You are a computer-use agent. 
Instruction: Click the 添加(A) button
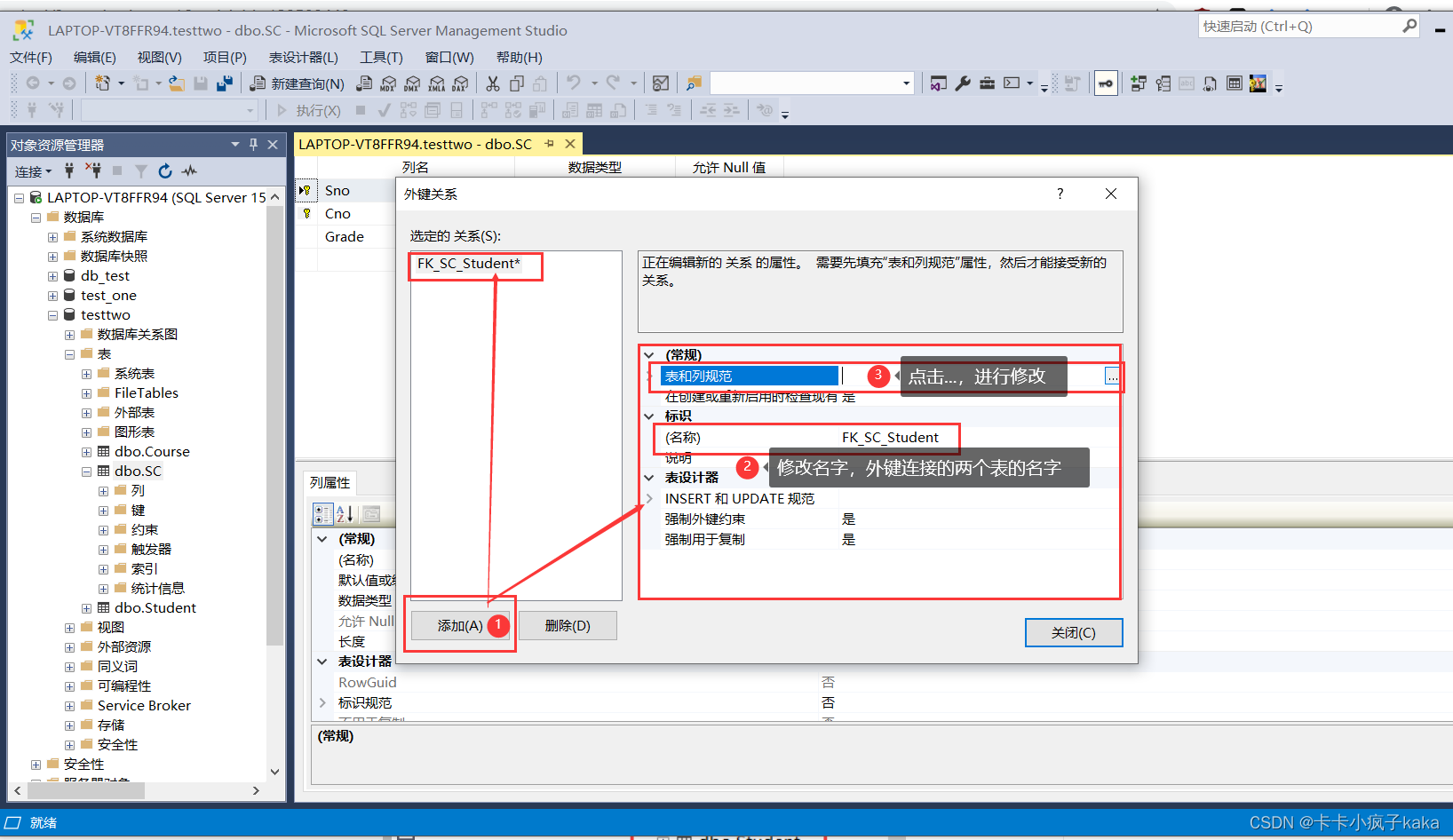pos(460,626)
